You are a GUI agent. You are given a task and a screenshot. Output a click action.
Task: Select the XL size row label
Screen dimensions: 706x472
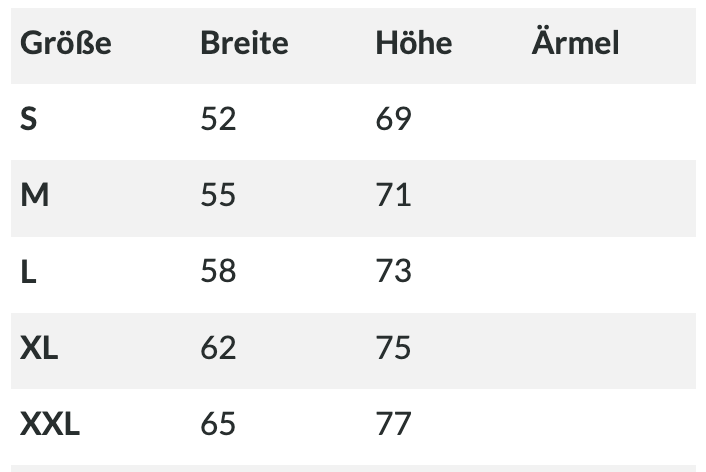(39, 348)
